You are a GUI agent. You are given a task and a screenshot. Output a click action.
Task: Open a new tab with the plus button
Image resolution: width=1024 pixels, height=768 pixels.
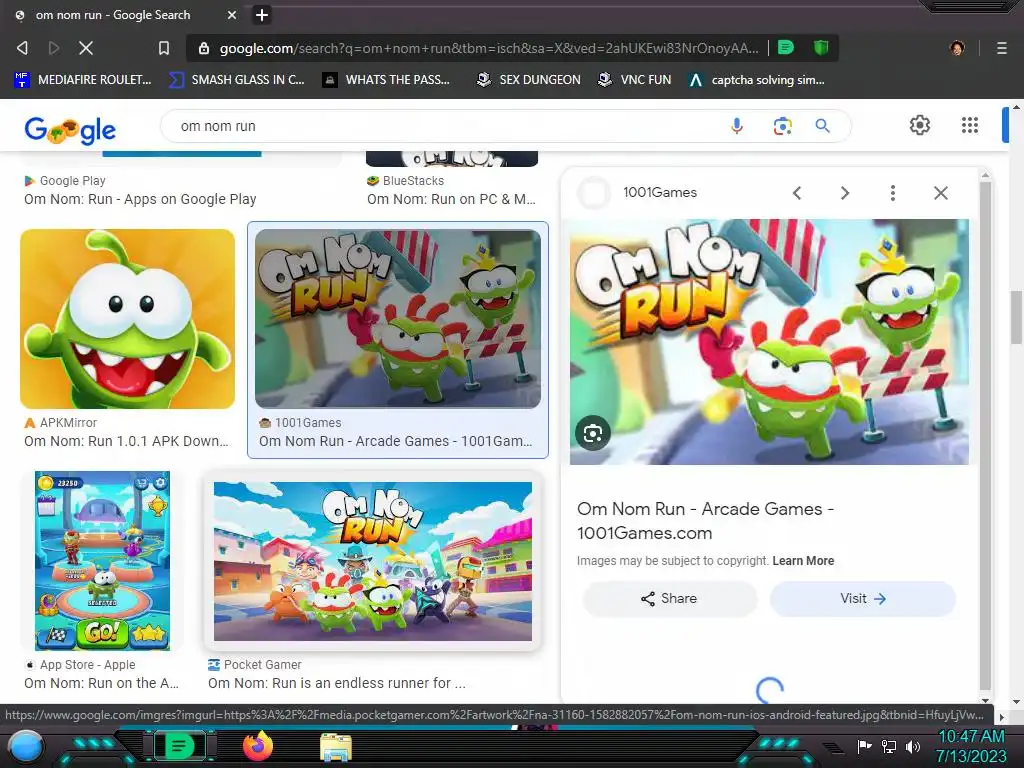[262, 14]
